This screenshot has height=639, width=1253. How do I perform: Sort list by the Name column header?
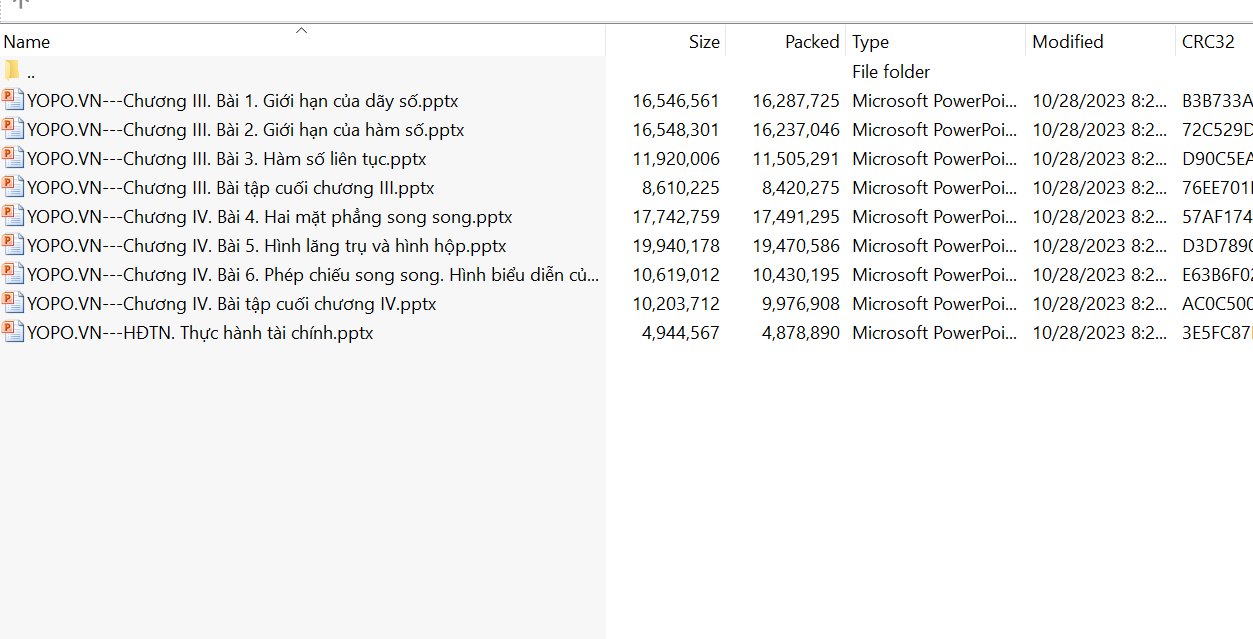point(27,42)
